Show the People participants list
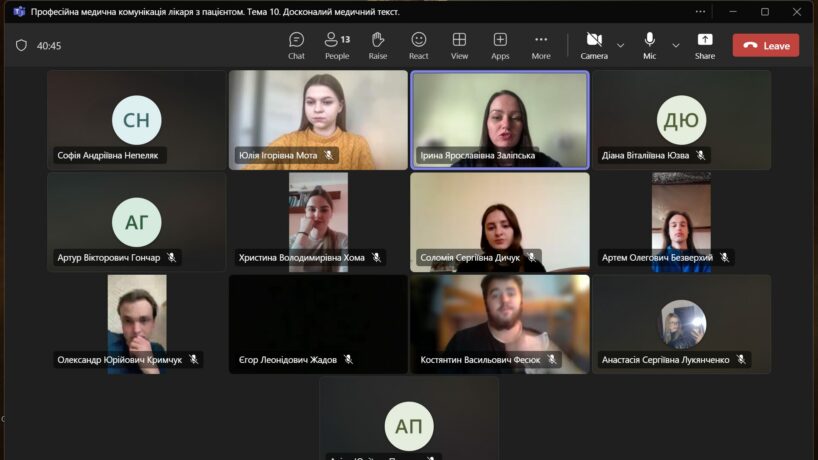Image resolution: width=818 pixels, height=460 pixels. tap(337, 45)
